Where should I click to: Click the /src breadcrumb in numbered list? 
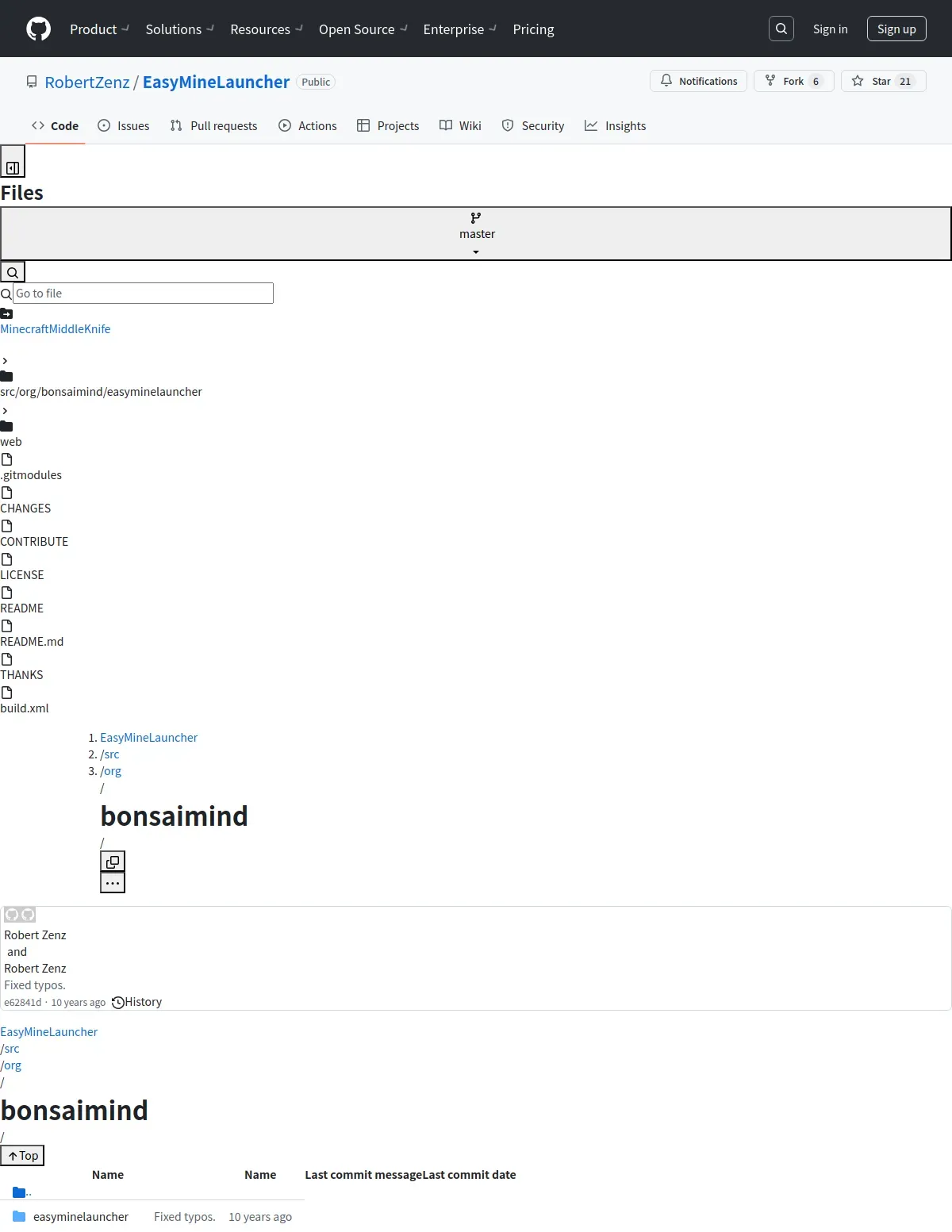point(110,754)
